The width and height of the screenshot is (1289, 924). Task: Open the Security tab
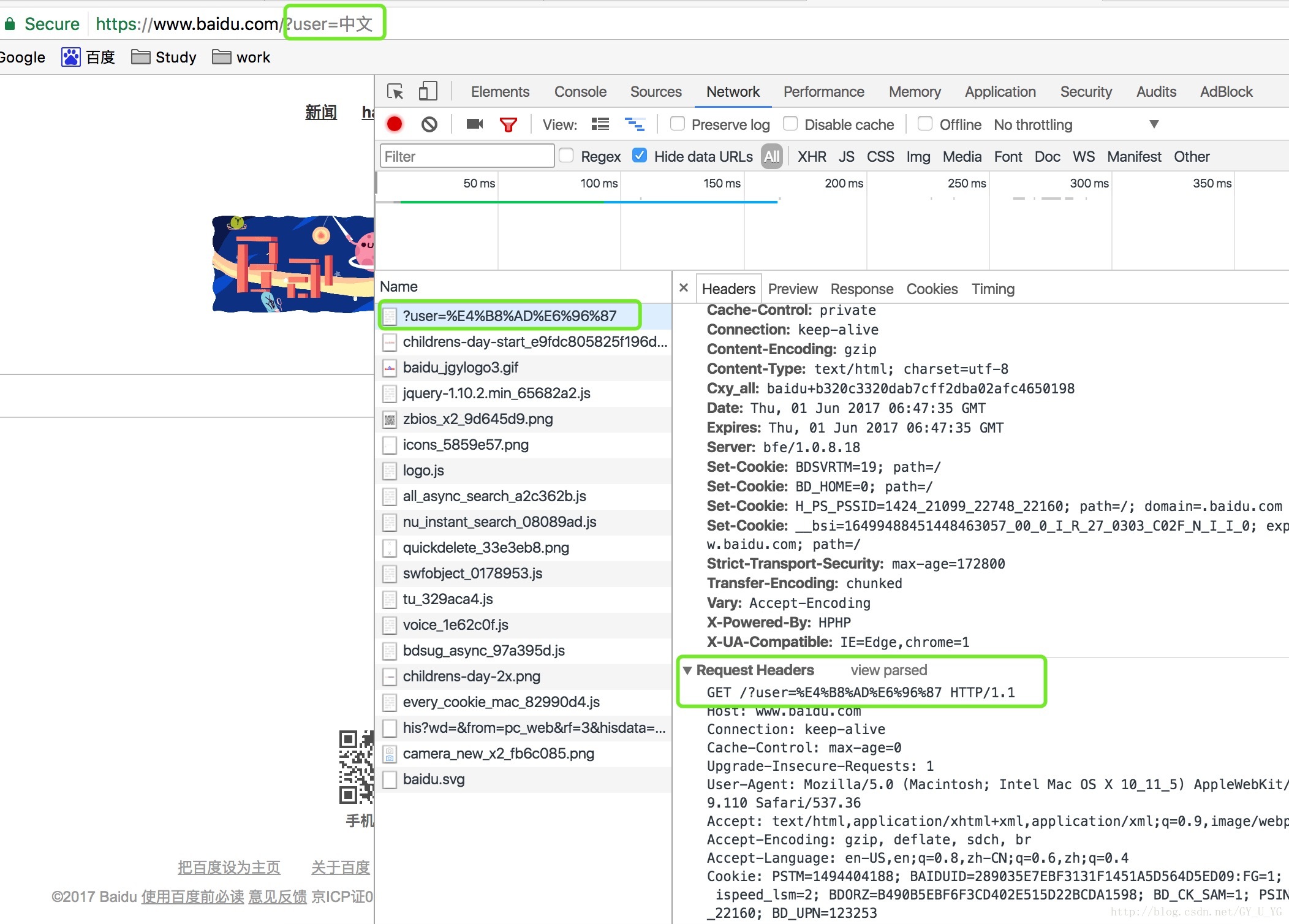coord(1086,92)
